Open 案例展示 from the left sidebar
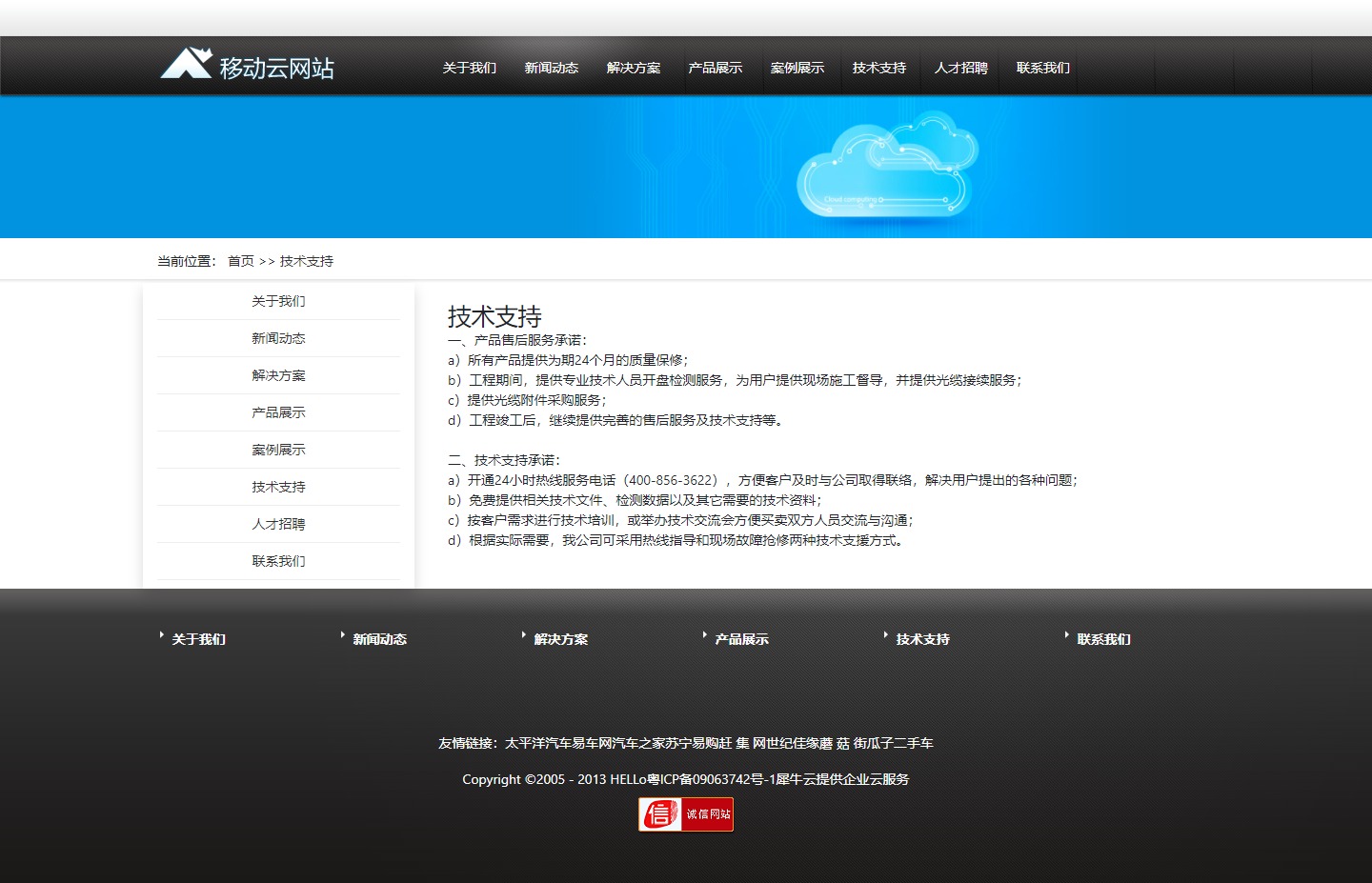1372x883 pixels. pos(278,450)
